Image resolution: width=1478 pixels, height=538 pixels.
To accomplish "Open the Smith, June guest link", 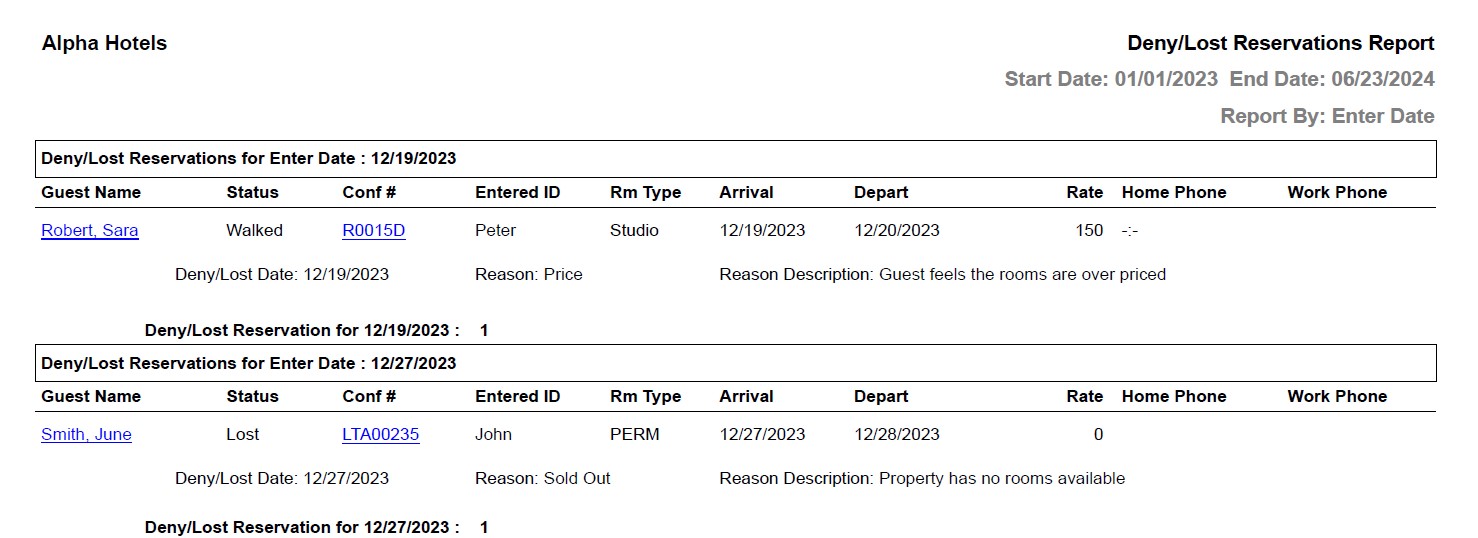I will (x=86, y=435).
